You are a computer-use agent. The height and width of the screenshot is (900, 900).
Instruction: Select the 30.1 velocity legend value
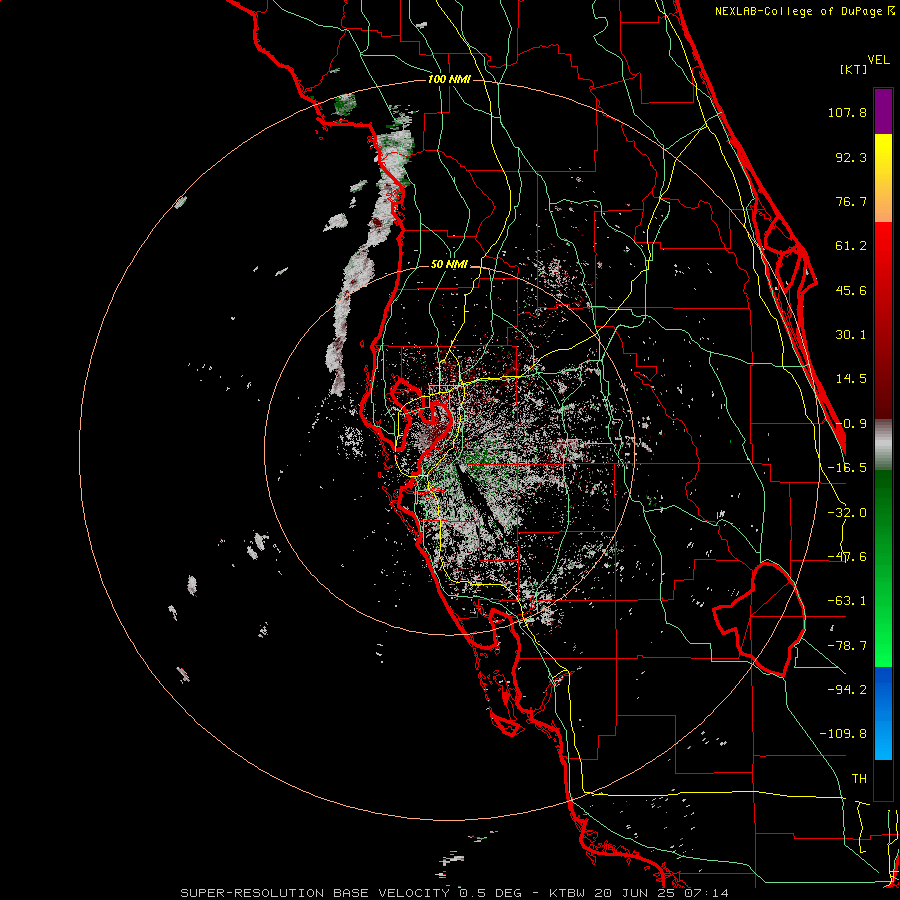pos(851,335)
